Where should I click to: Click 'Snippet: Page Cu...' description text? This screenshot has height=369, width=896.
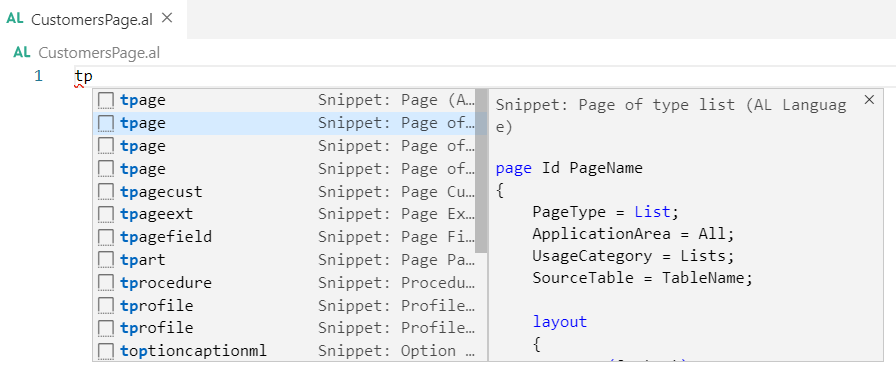point(397,192)
